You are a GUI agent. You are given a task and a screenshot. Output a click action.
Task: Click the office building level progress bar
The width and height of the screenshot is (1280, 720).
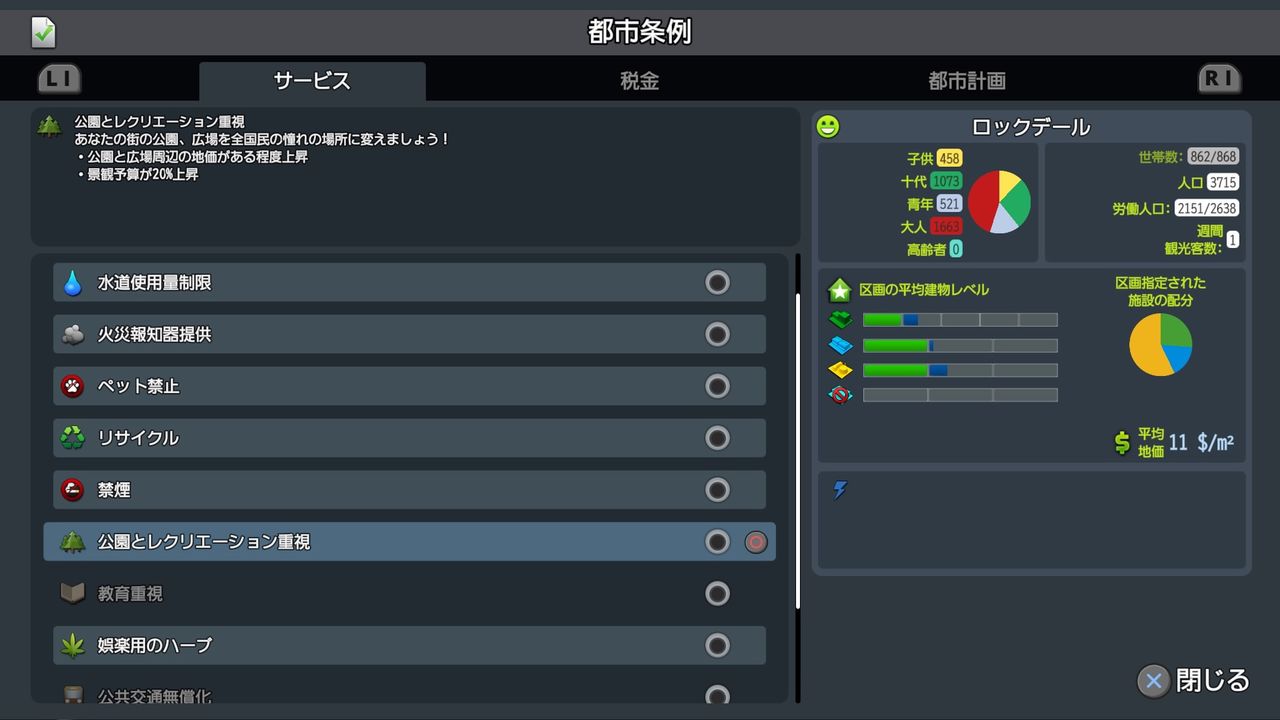(x=960, y=395)
